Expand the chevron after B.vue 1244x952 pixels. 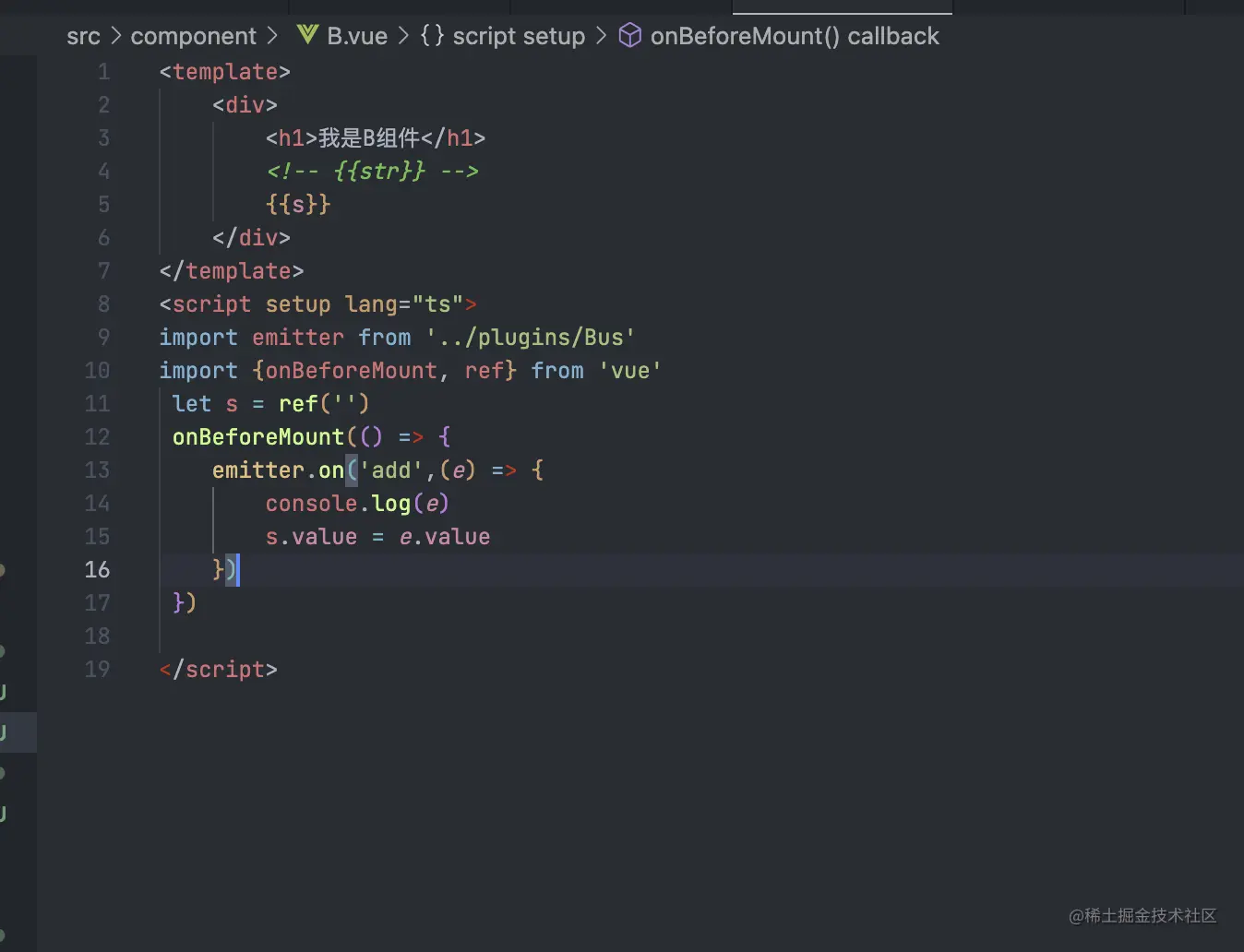pos(403,36)
